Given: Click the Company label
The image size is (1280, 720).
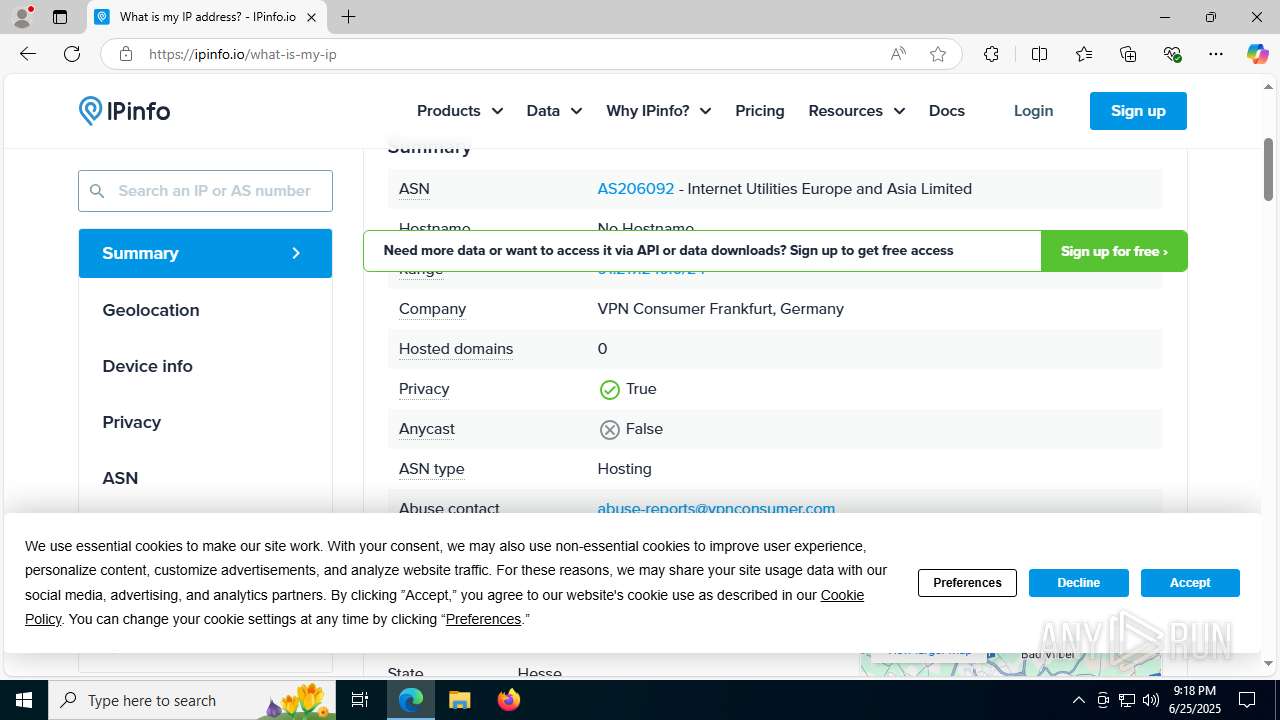Looking at the screenshot, I should coord(432,309).
